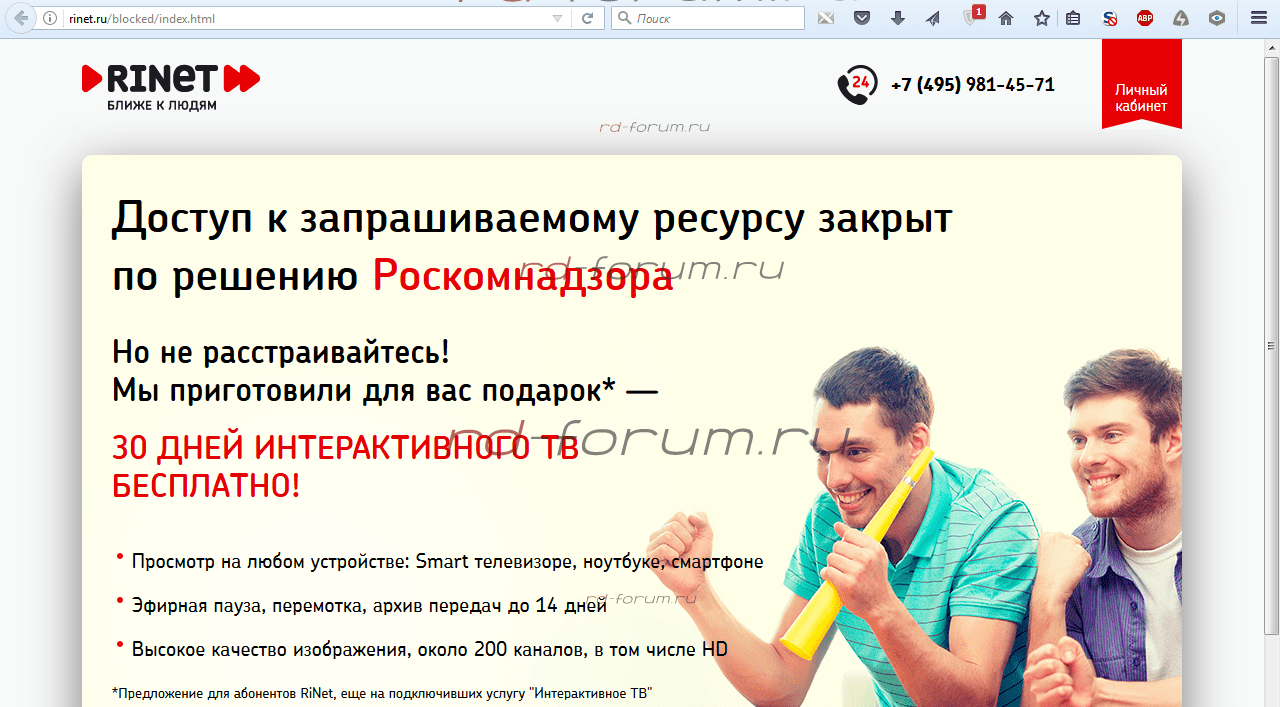Expand the address bar history dropdown
Image resolution: width=1280 pixels, height=707 pixels.
[x=557, y=18]
